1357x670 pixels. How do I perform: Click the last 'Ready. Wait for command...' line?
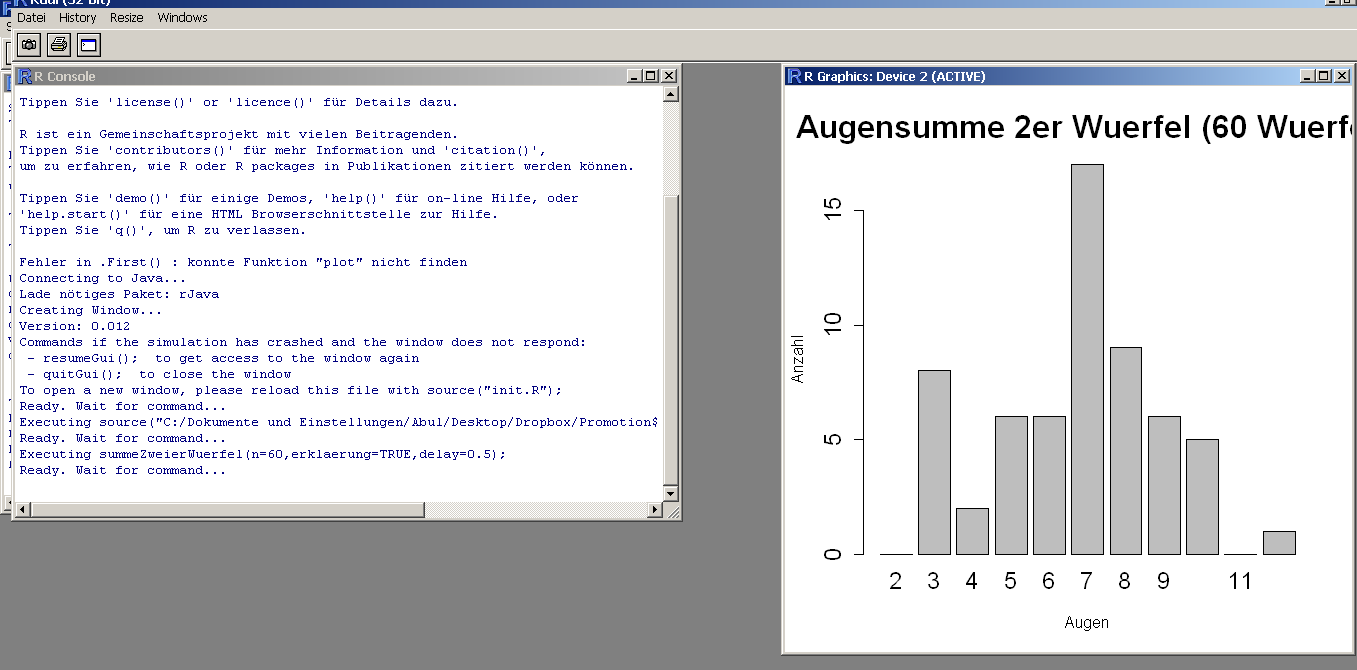pos(122,470)
